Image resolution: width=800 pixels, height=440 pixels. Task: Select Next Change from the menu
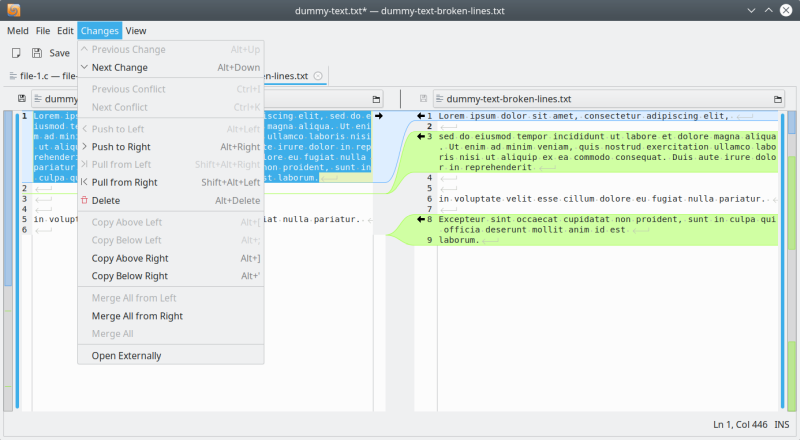tap(119, 68)
